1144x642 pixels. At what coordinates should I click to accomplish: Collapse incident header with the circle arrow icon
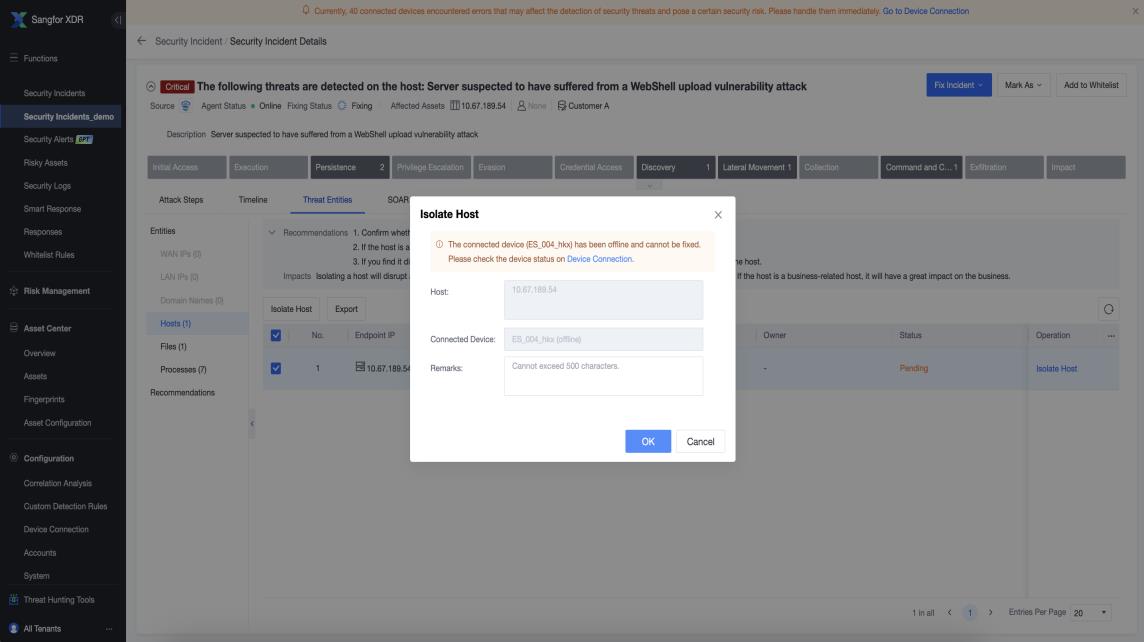click(150, 86)
